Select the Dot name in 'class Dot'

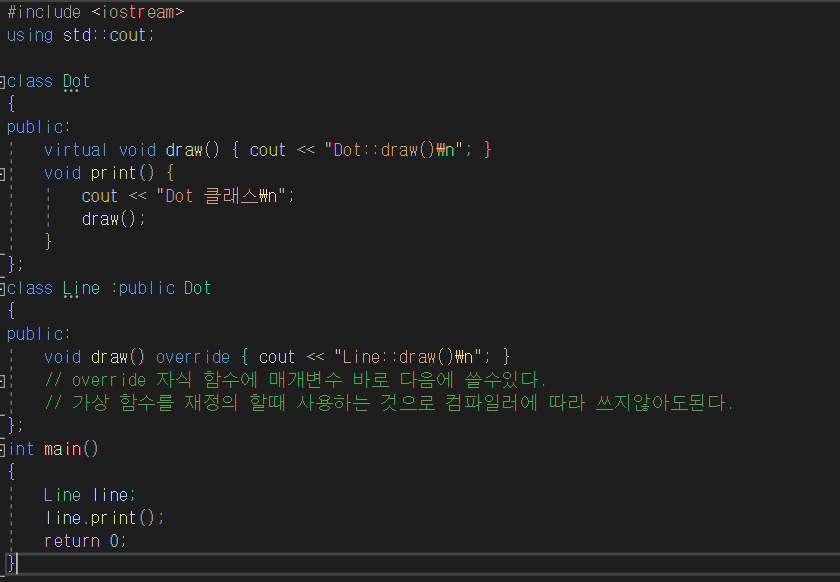click(x=76, y=81)
